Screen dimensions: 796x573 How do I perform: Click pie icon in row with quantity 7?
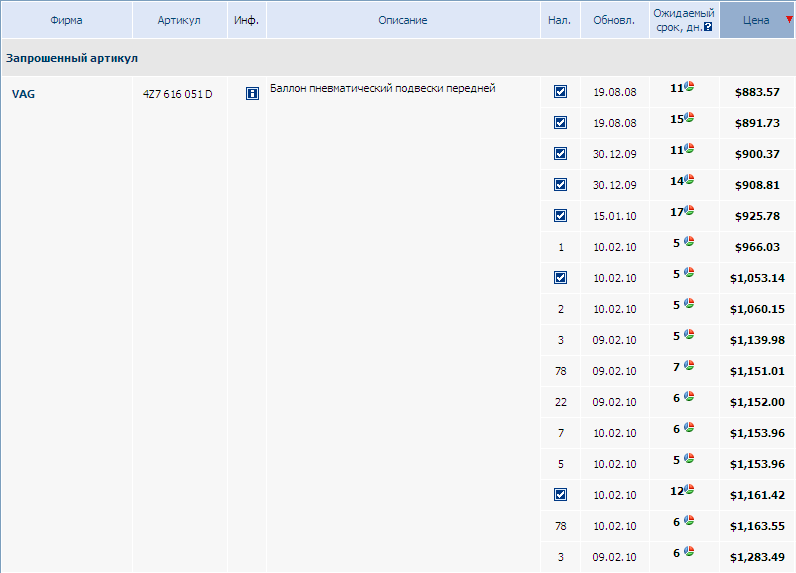coord(689,427)
